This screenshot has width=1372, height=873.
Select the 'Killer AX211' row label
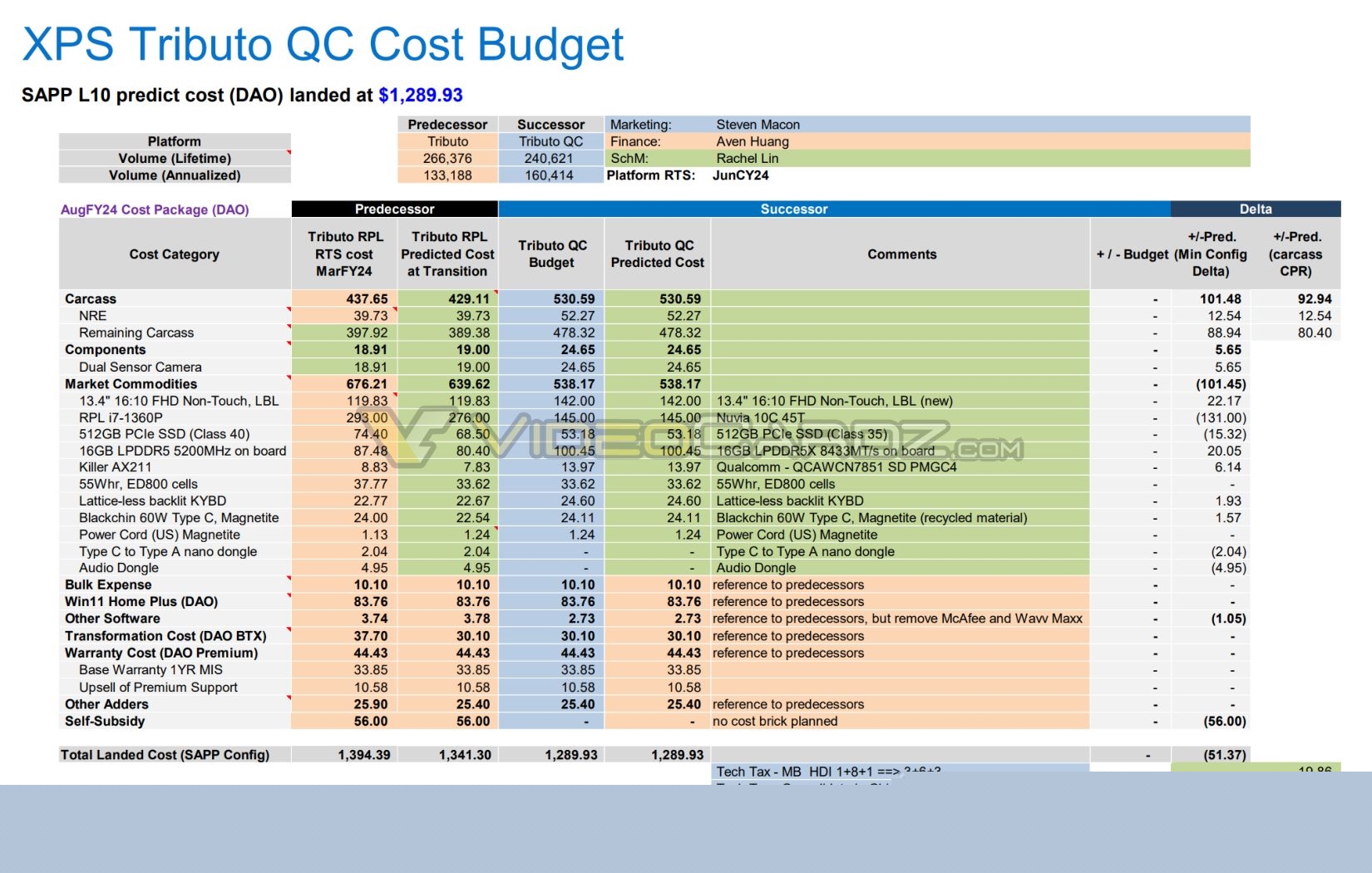pos(116,467)
